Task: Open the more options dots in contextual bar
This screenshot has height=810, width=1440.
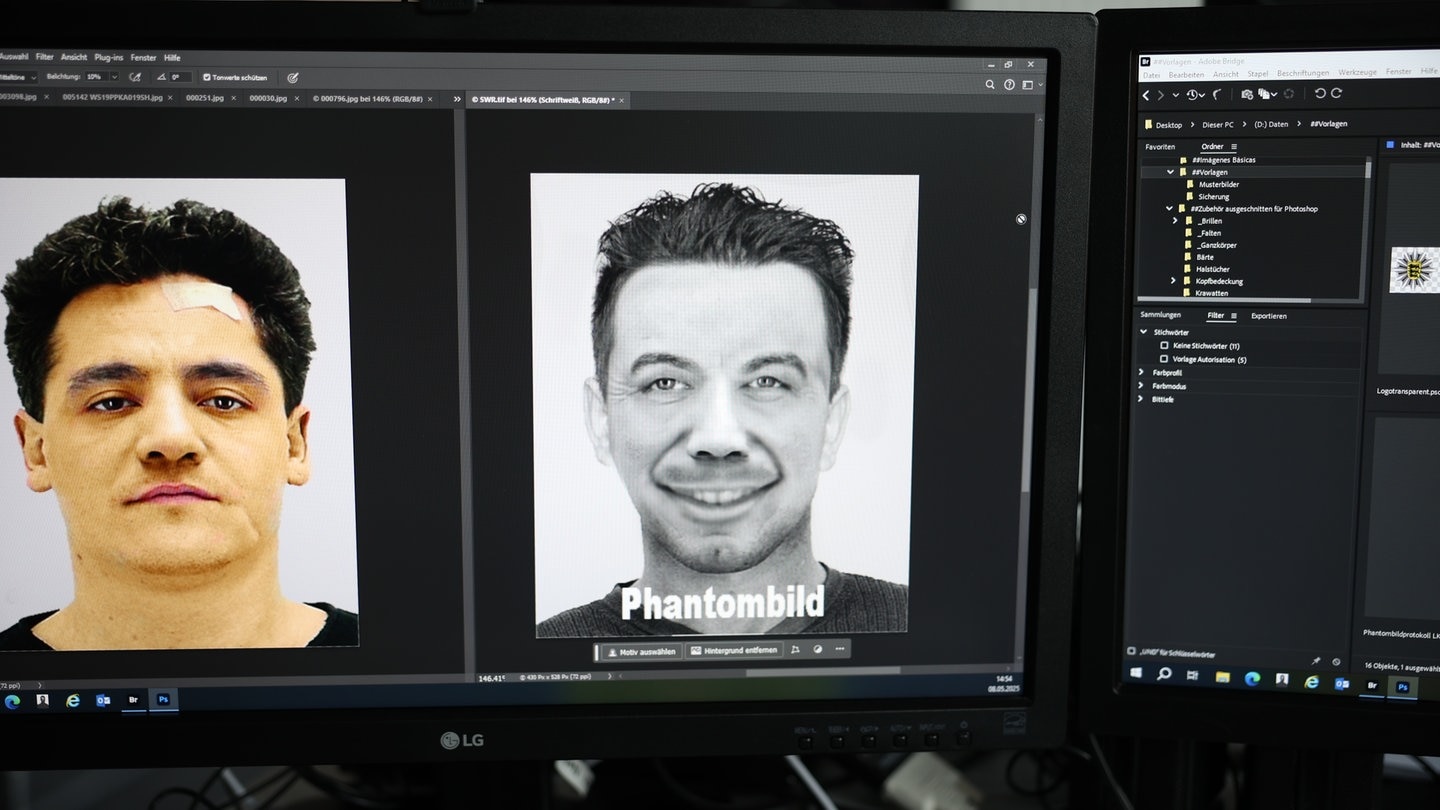Action: coord(840,649)
